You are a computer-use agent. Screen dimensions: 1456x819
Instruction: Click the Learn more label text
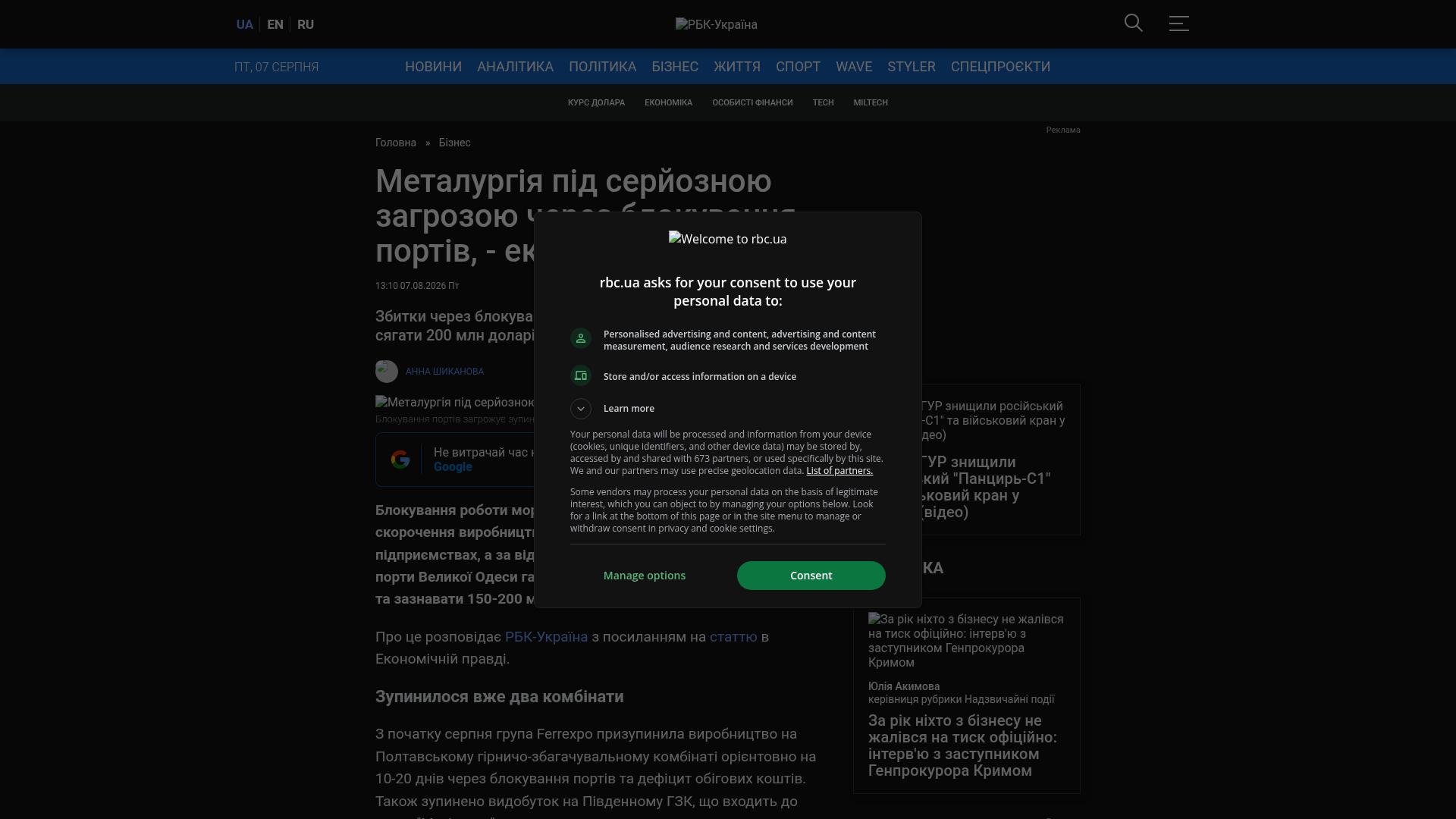629,409
